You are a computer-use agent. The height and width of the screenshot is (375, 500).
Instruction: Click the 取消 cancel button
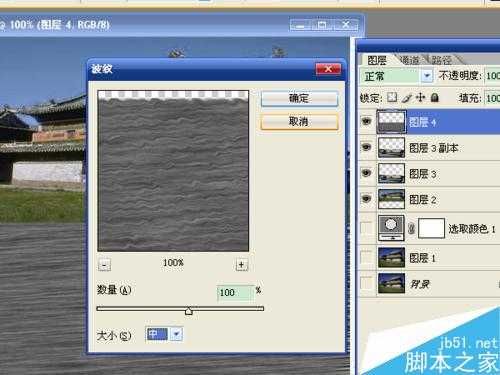pos(299,122)
